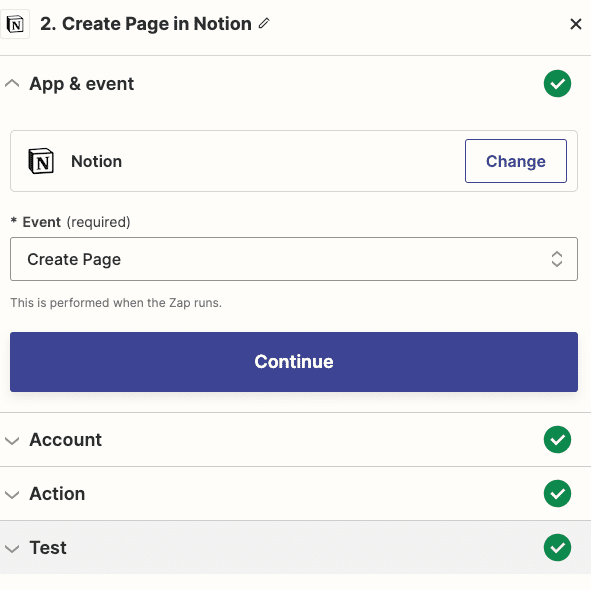Click the Notion app icon in the app card

point(41,161)
